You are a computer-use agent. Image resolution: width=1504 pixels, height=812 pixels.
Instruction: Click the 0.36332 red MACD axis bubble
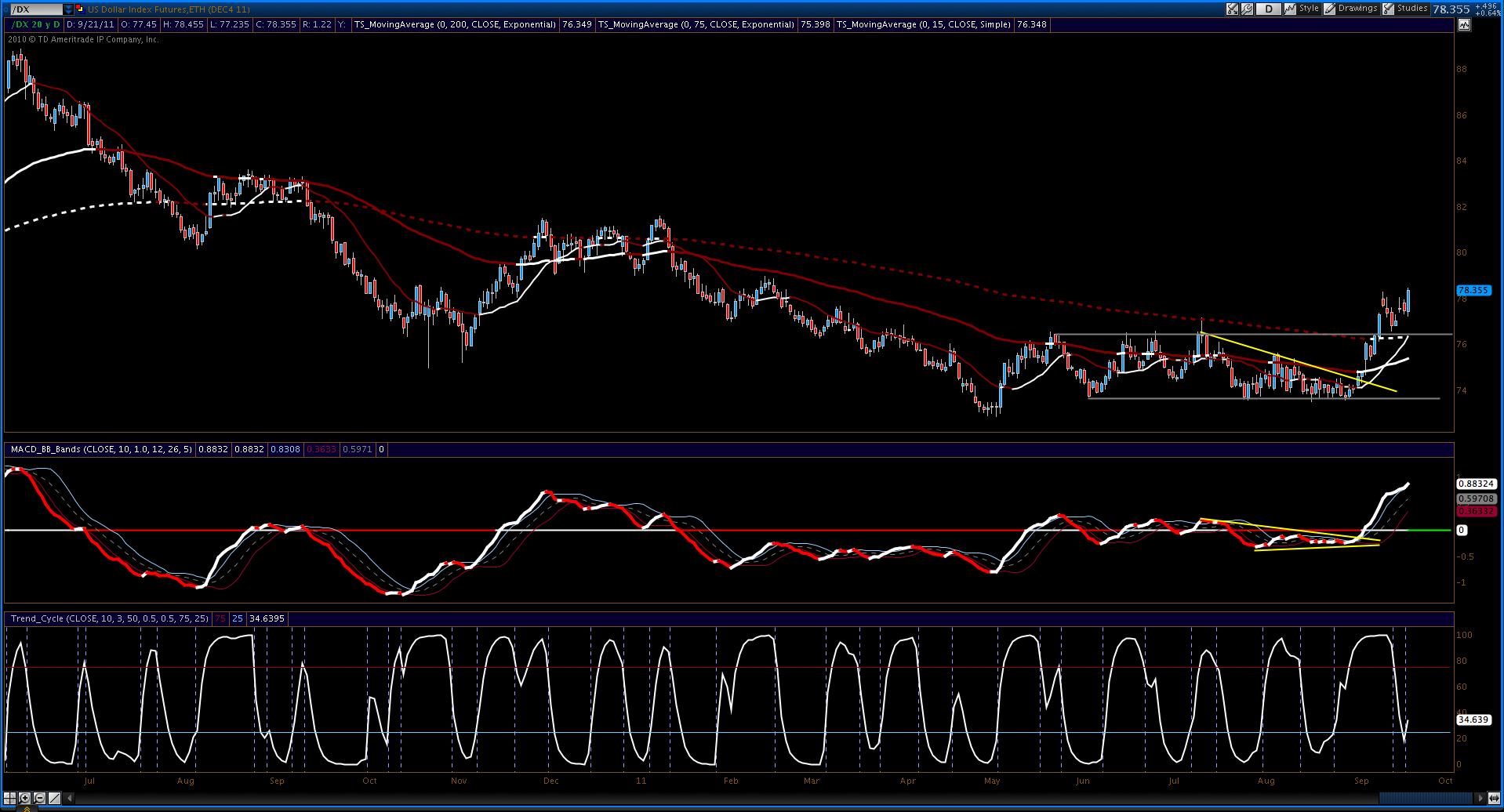pyautogui.click(x=1477, y=511)
